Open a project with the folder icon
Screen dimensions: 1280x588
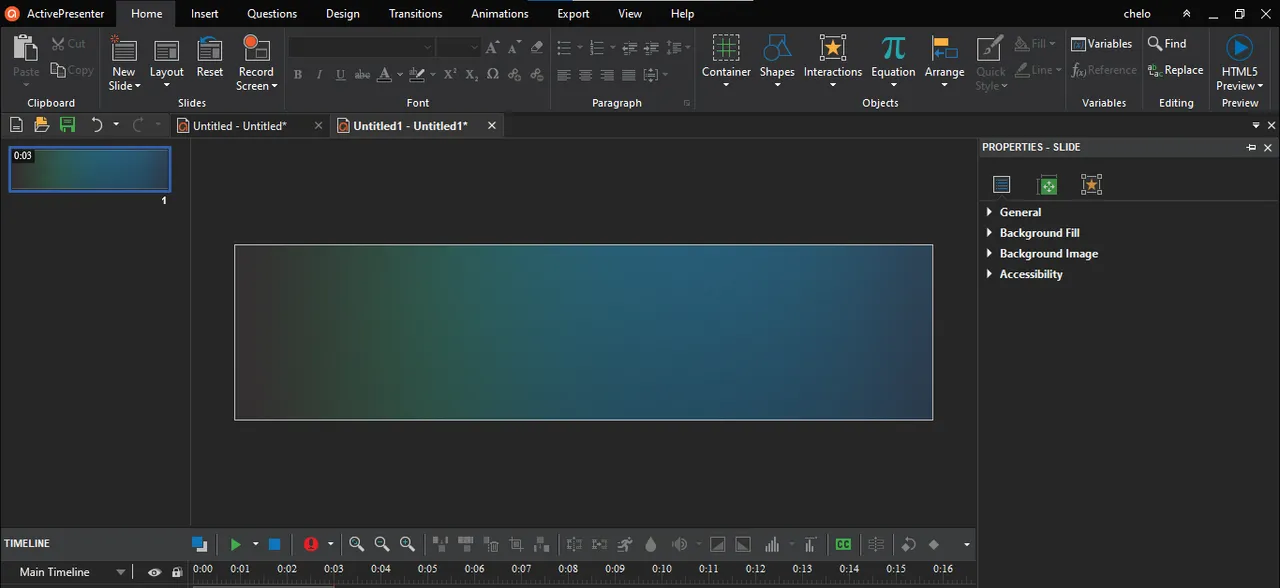click(41, 125)
